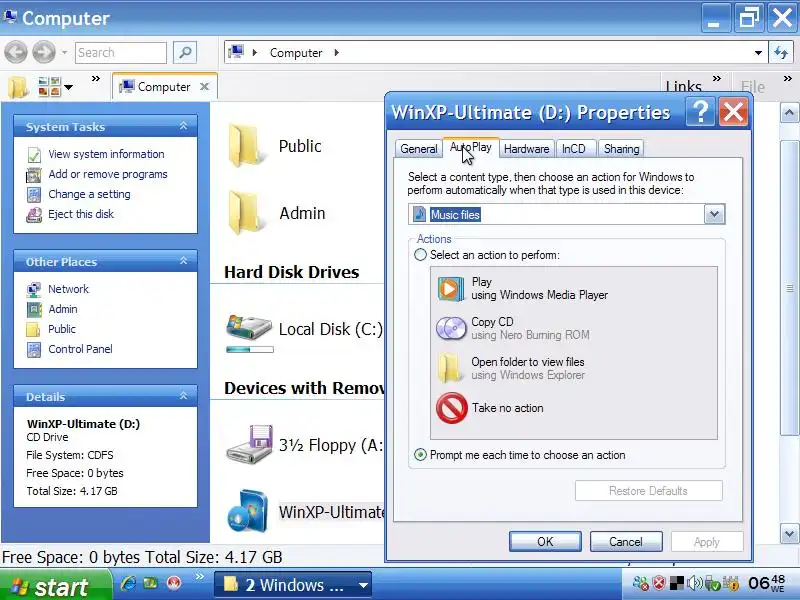Screen dimensions: 800x600
Task: Close the Computer tab with its X
Action: pos(204,87)
